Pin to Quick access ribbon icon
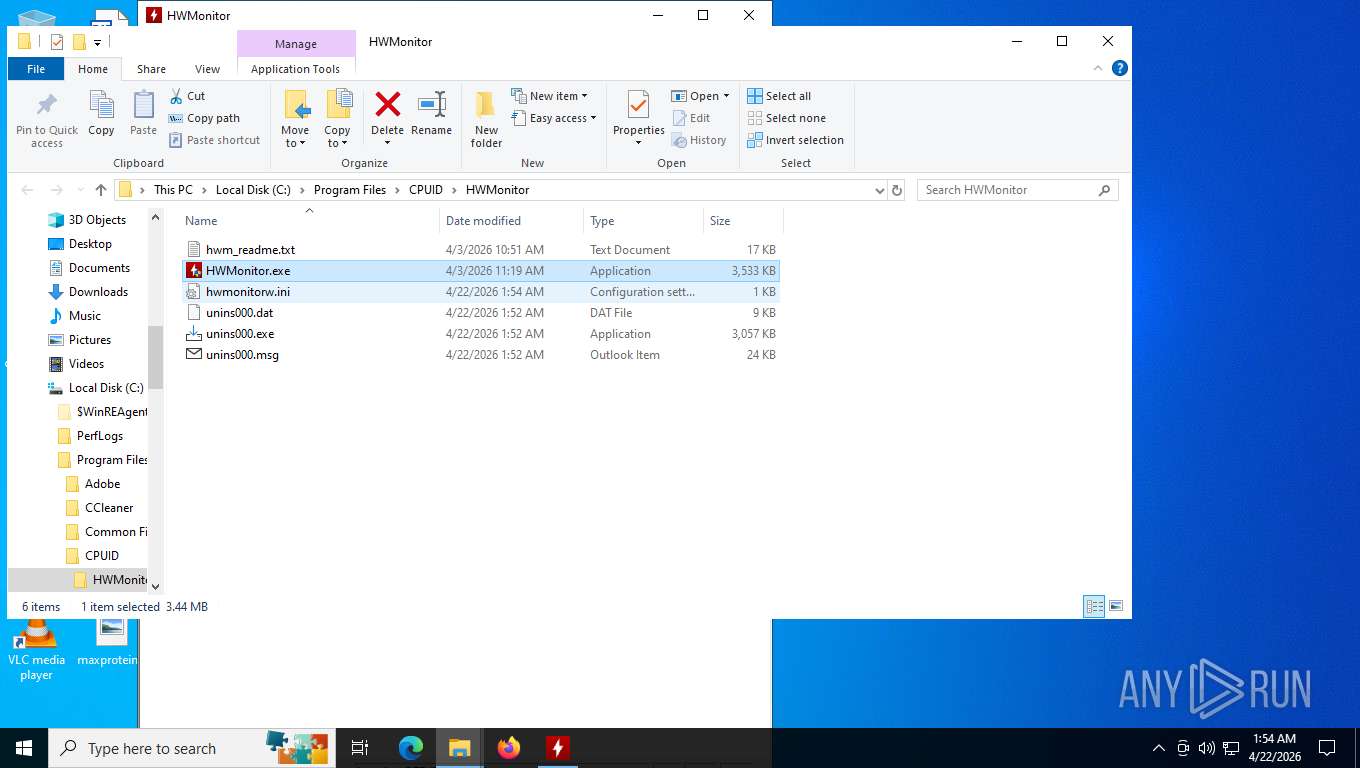1360x768 pixels. [47, 120]
